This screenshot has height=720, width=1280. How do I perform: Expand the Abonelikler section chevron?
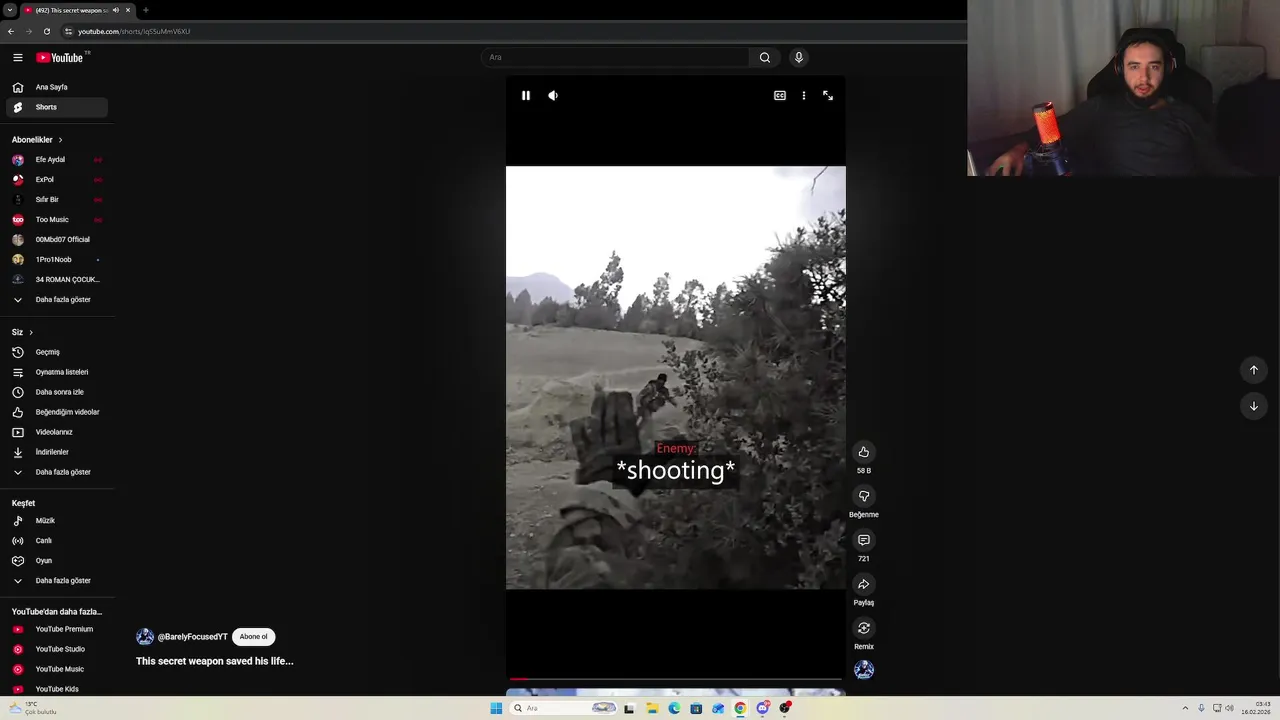[60, 140]
